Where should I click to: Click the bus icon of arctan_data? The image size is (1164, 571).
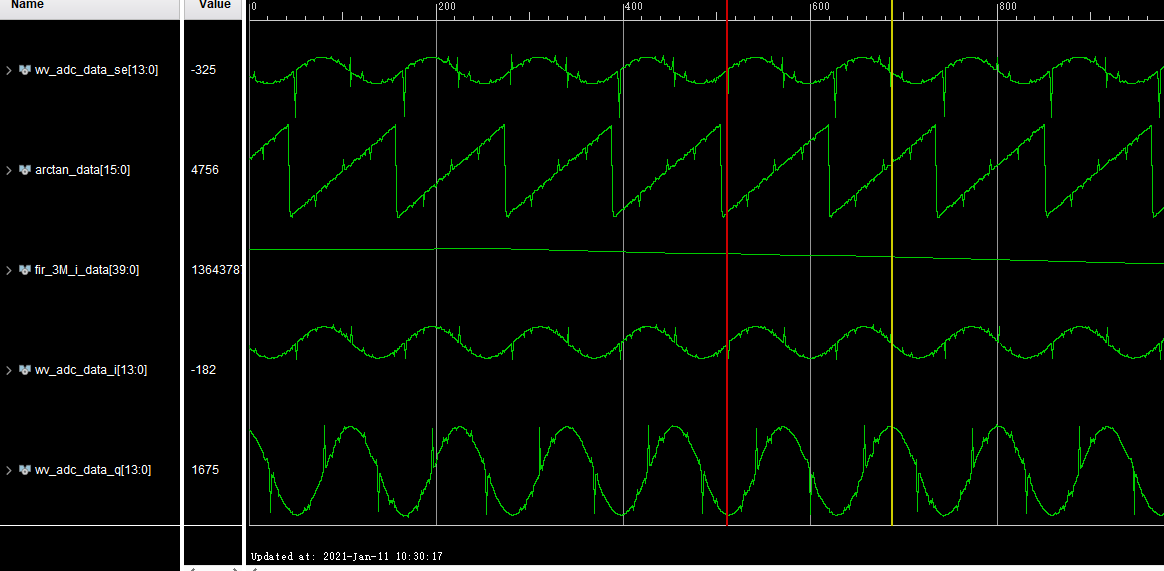click(24, 170)
